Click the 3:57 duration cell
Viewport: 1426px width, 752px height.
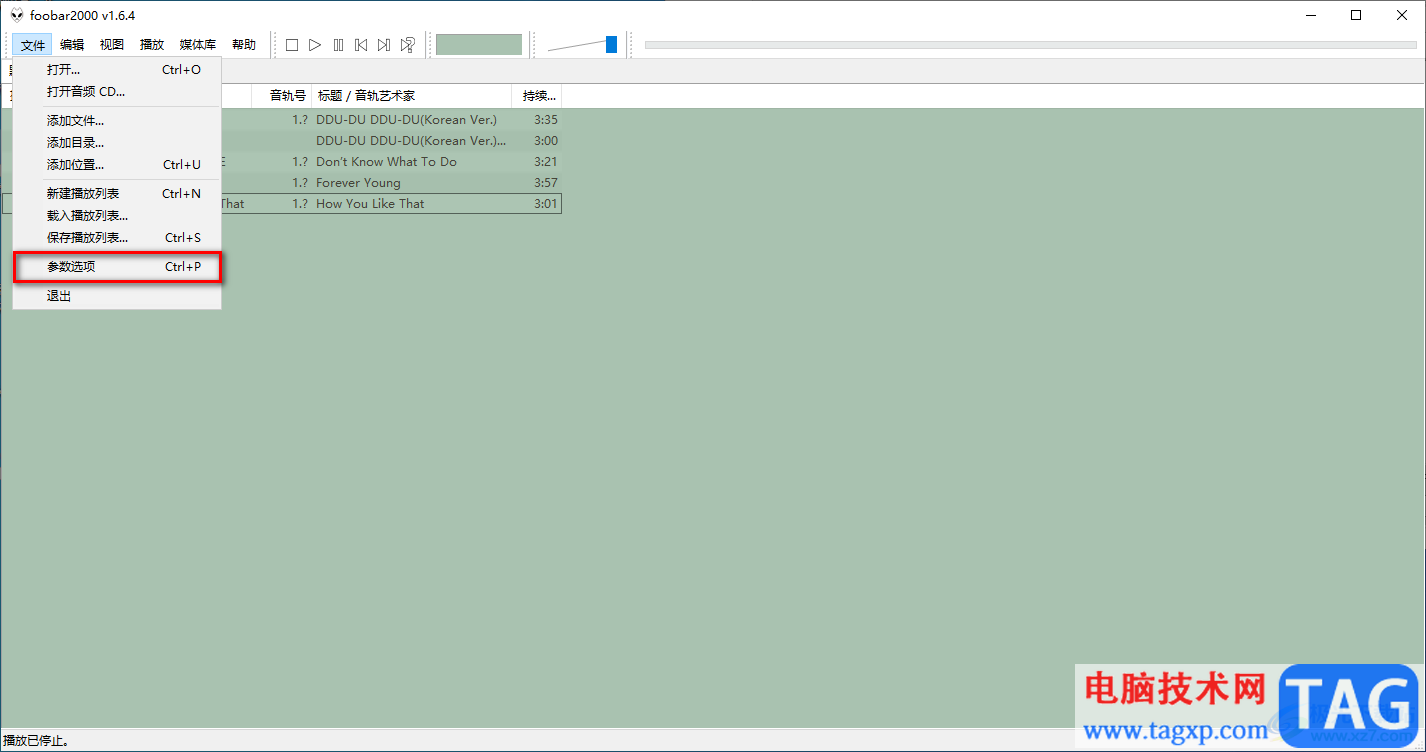coord(546,183)
